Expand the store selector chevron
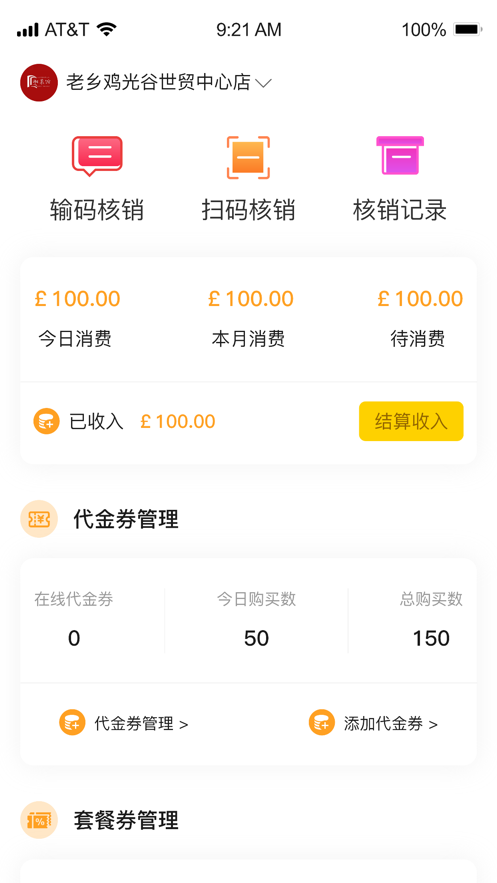Image resolution: width=497 pixels, height=883 pixels. (x=263, y=83)
